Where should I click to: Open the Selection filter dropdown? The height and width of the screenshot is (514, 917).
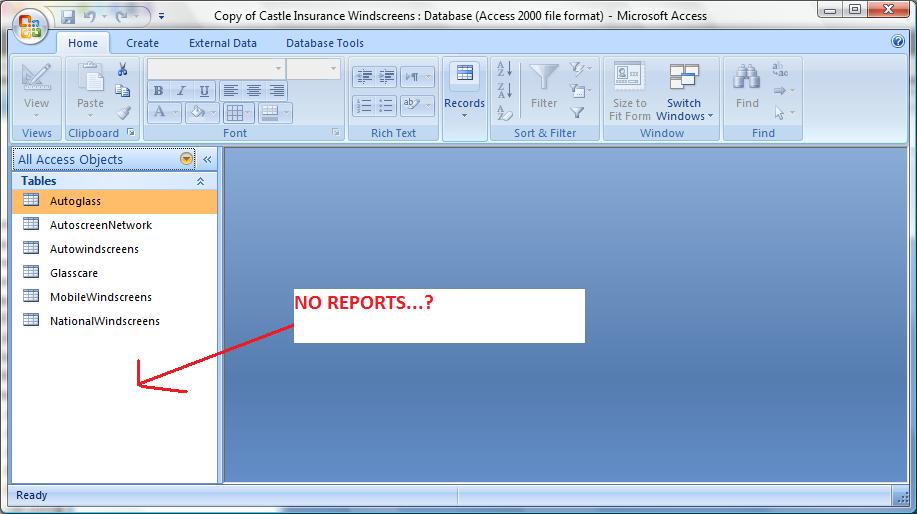(x=580, y=69)
